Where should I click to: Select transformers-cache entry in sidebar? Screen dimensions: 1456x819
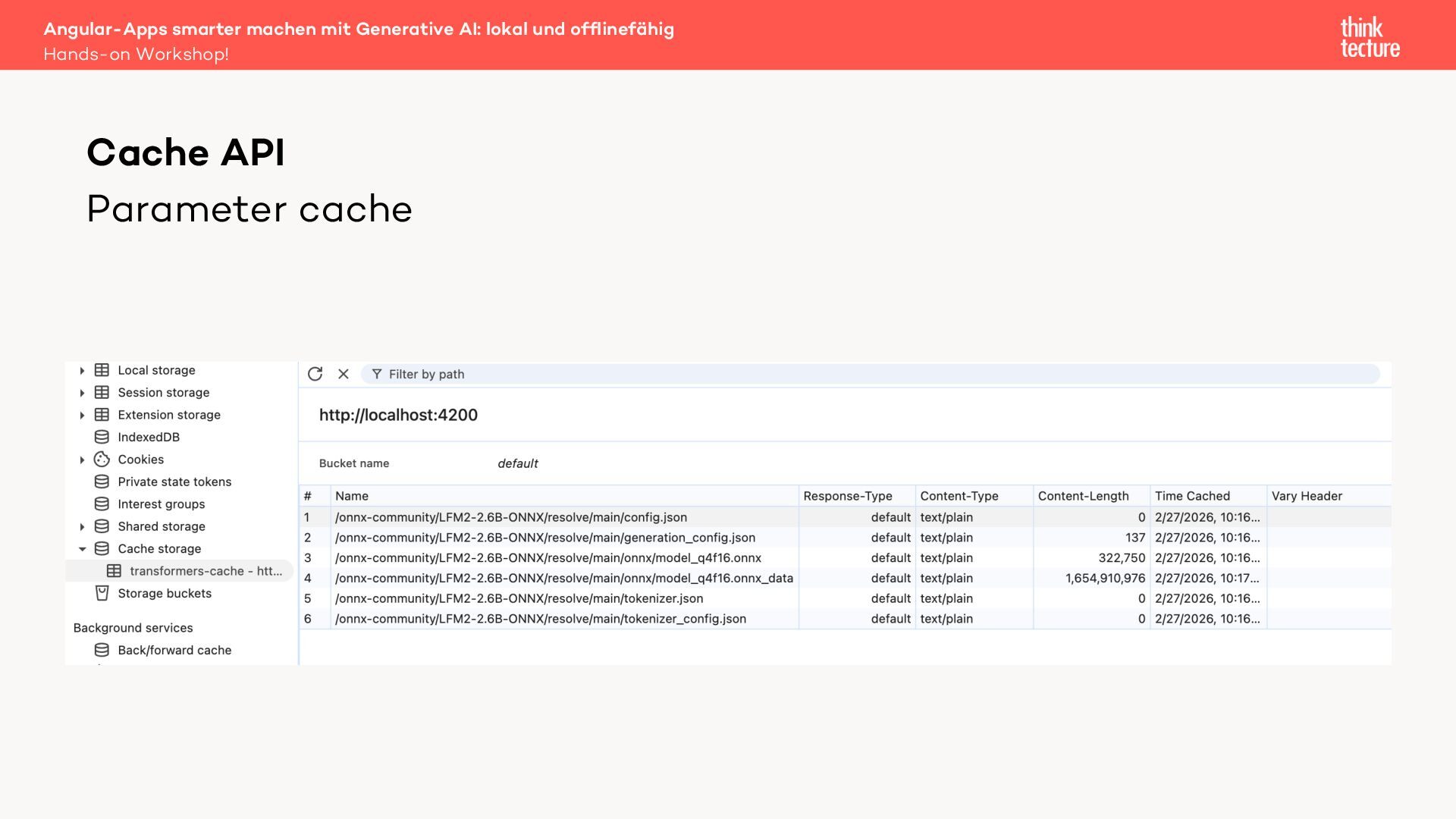coord(205,571)
